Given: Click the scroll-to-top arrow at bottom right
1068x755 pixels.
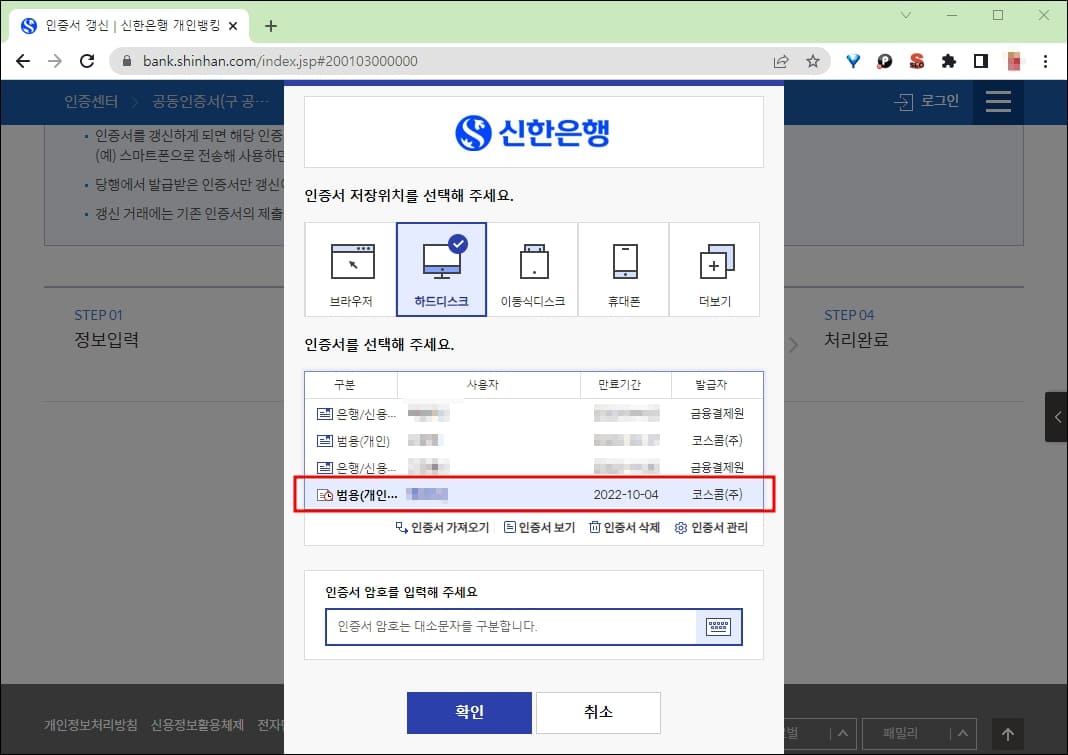Looking at the screenshot, I should click(x=1008, y=734).
